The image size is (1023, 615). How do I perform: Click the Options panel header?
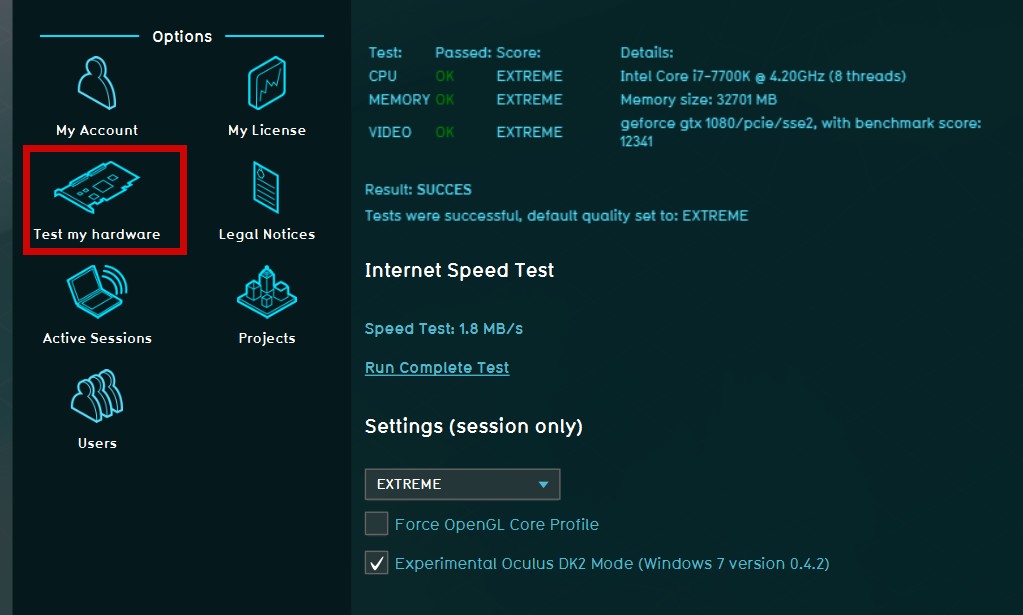pyautogui.click(x=182, y=37)
